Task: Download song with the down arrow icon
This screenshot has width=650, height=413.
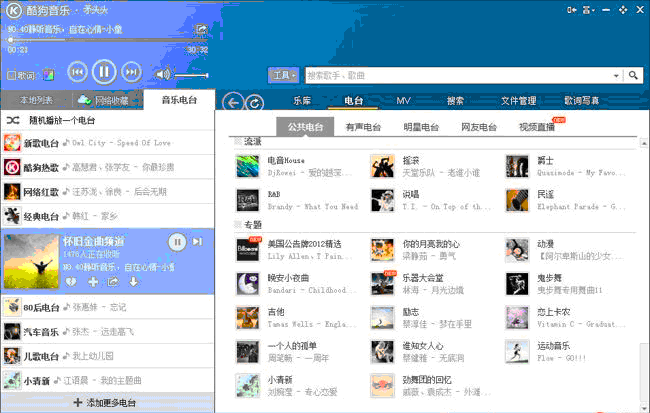Action: point(133,282)
